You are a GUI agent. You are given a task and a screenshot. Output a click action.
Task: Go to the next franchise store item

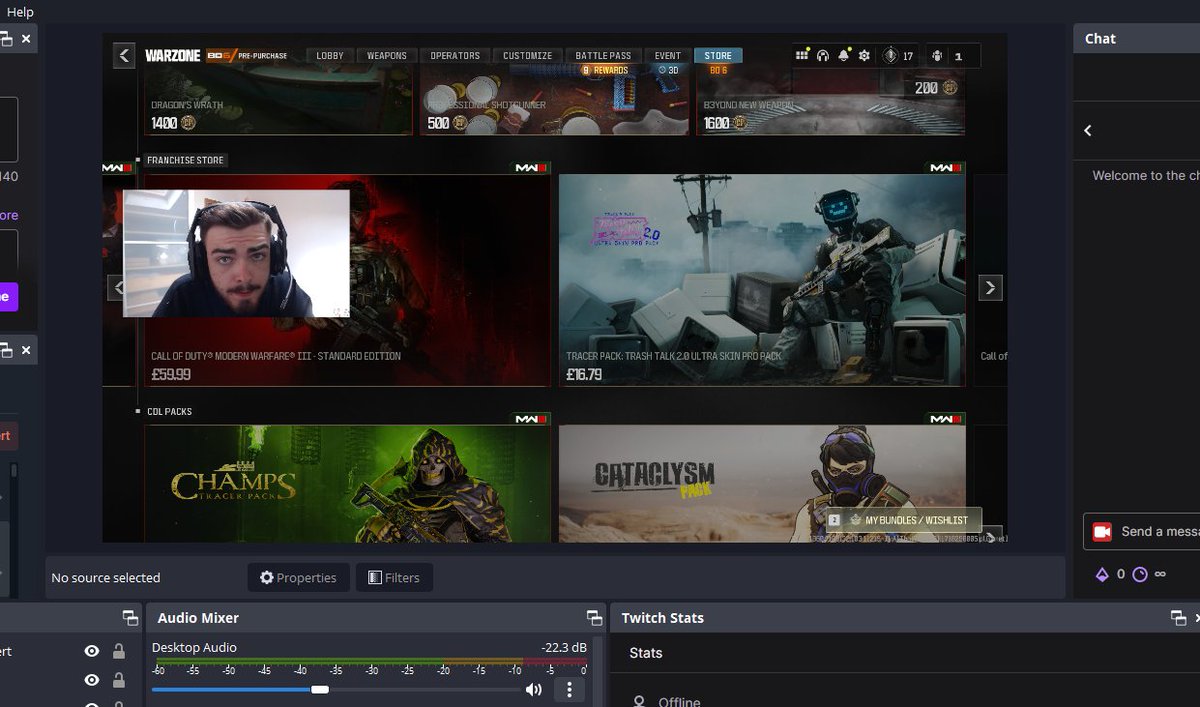(x=990, y=288)
